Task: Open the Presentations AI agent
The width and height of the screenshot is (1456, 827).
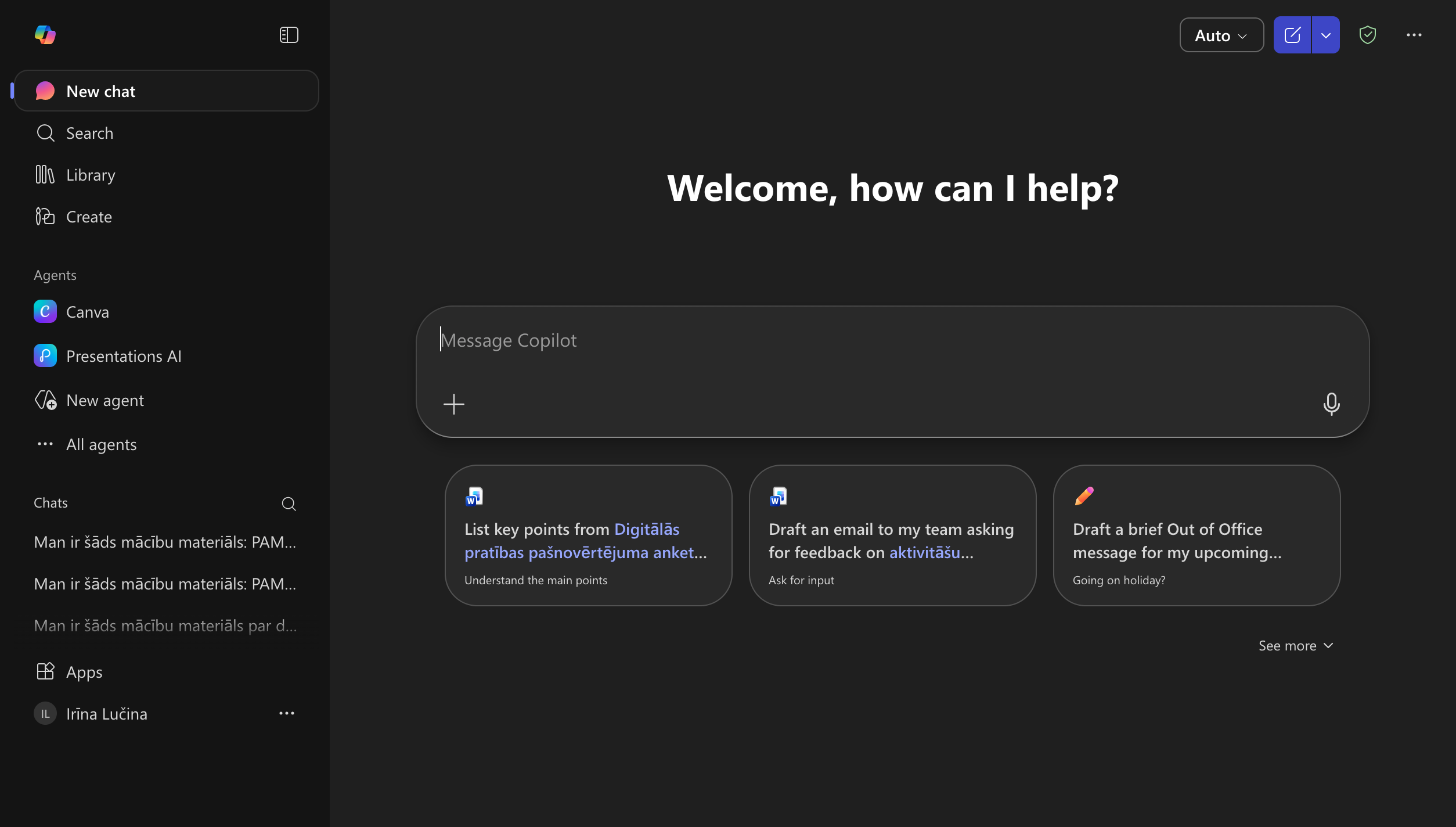Action: click(x=123, y=356)
